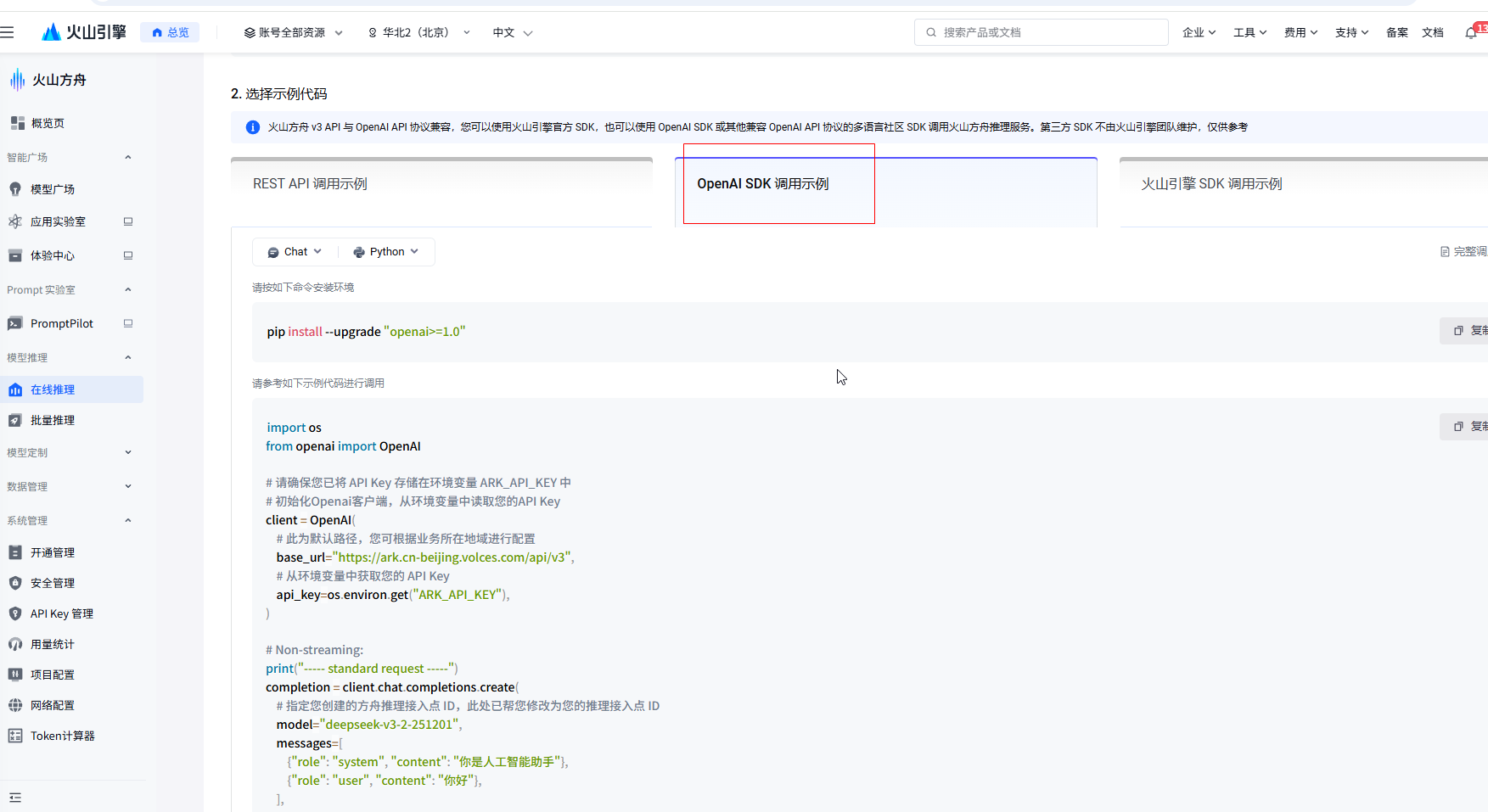
Task: Click the 体验中心 sidebar icon
Action: click(15, 255)
